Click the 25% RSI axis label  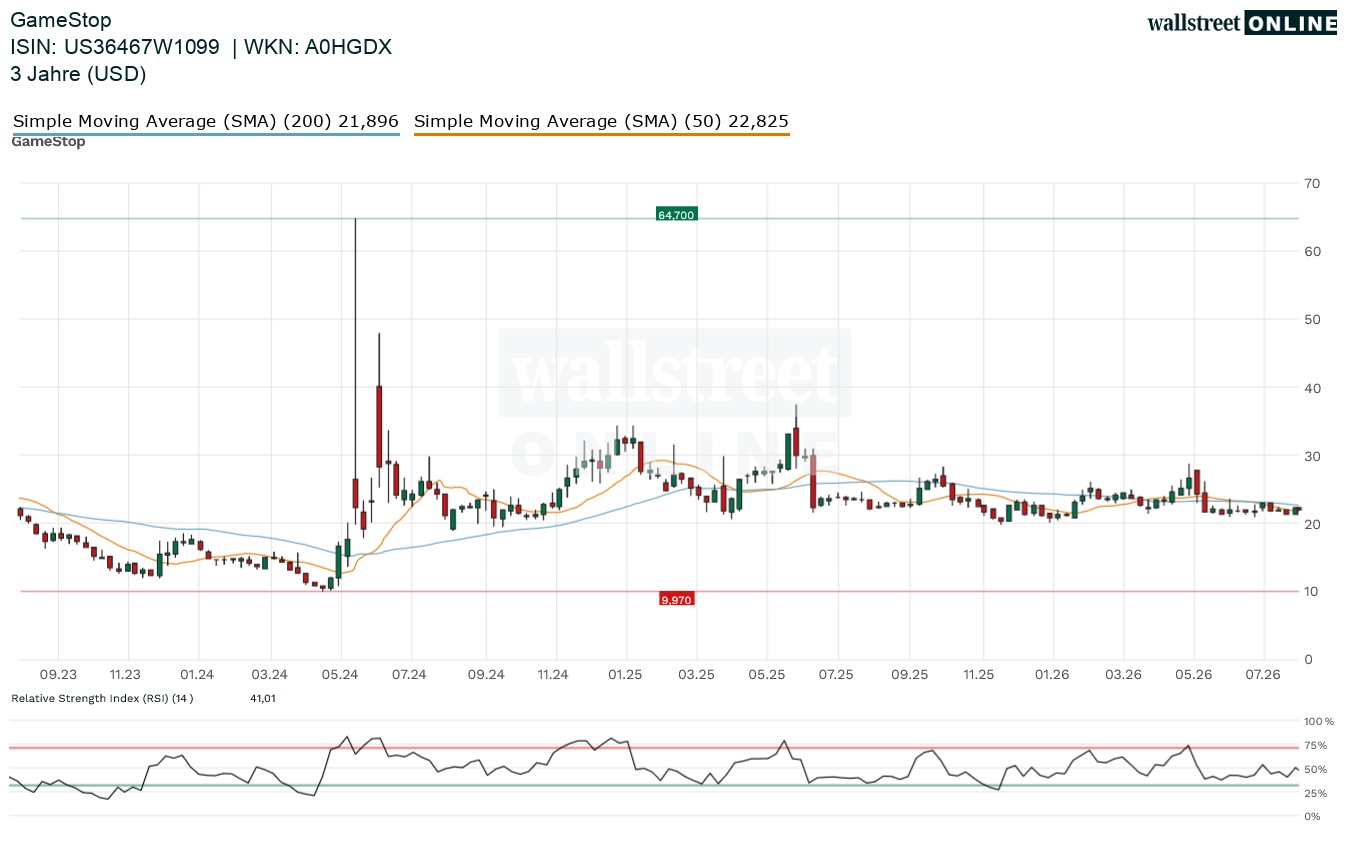click(1316, 793)
